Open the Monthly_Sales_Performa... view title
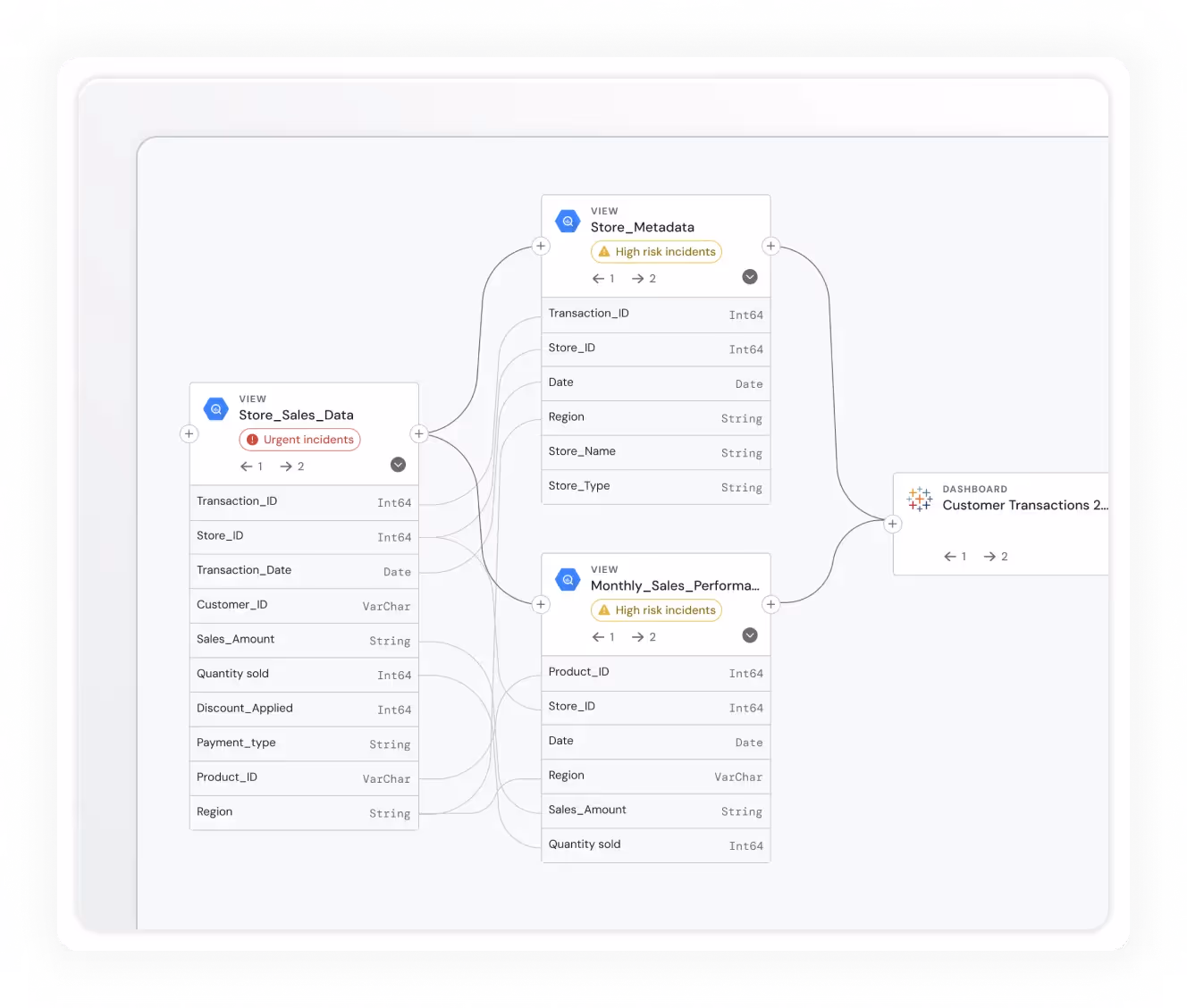The width and height of the screenshot is (1187, 1008). 675,586
